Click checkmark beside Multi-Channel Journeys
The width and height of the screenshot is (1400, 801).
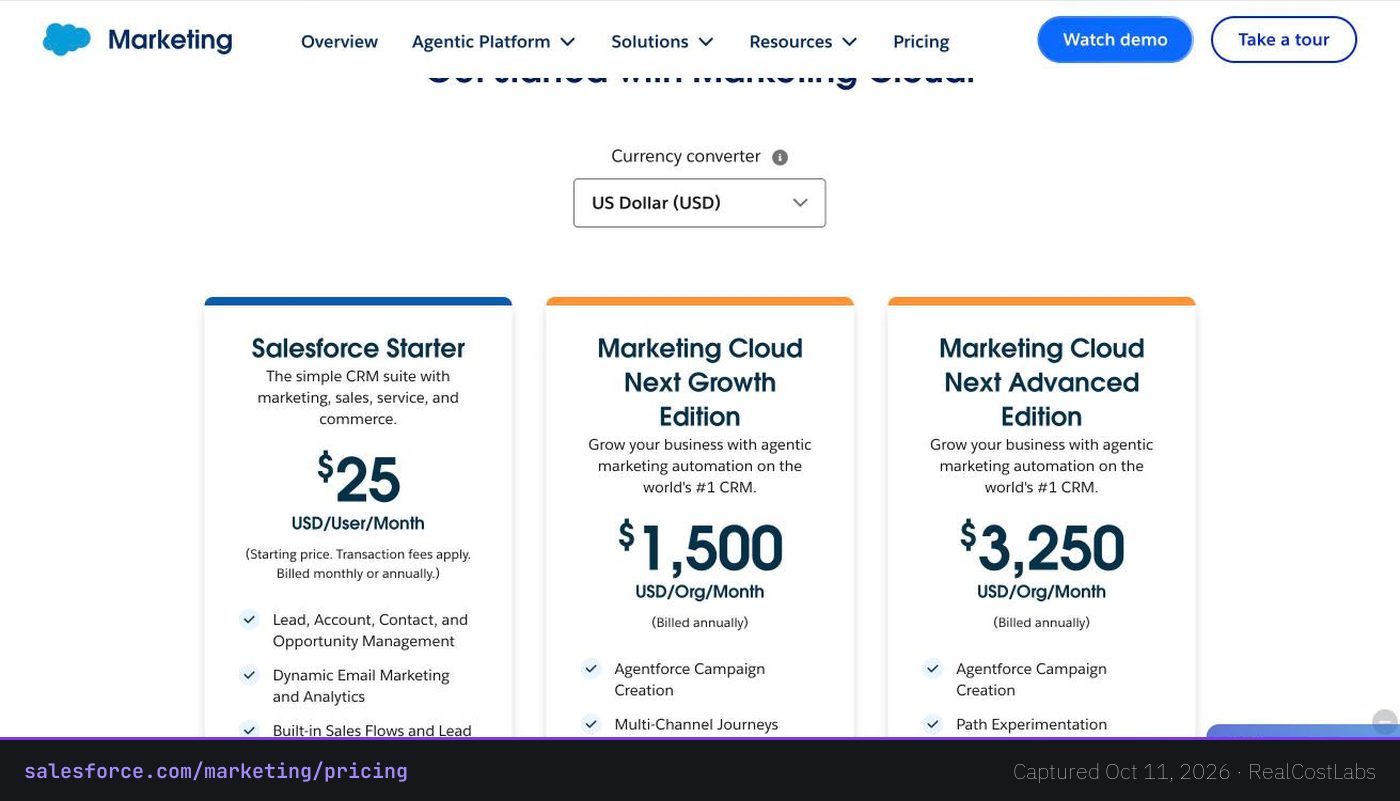[591, 724]
